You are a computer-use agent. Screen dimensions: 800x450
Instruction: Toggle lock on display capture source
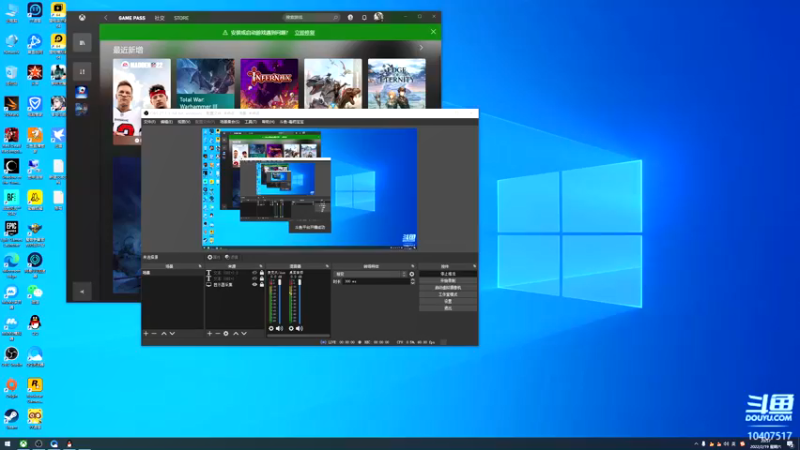tap(262, 285)
